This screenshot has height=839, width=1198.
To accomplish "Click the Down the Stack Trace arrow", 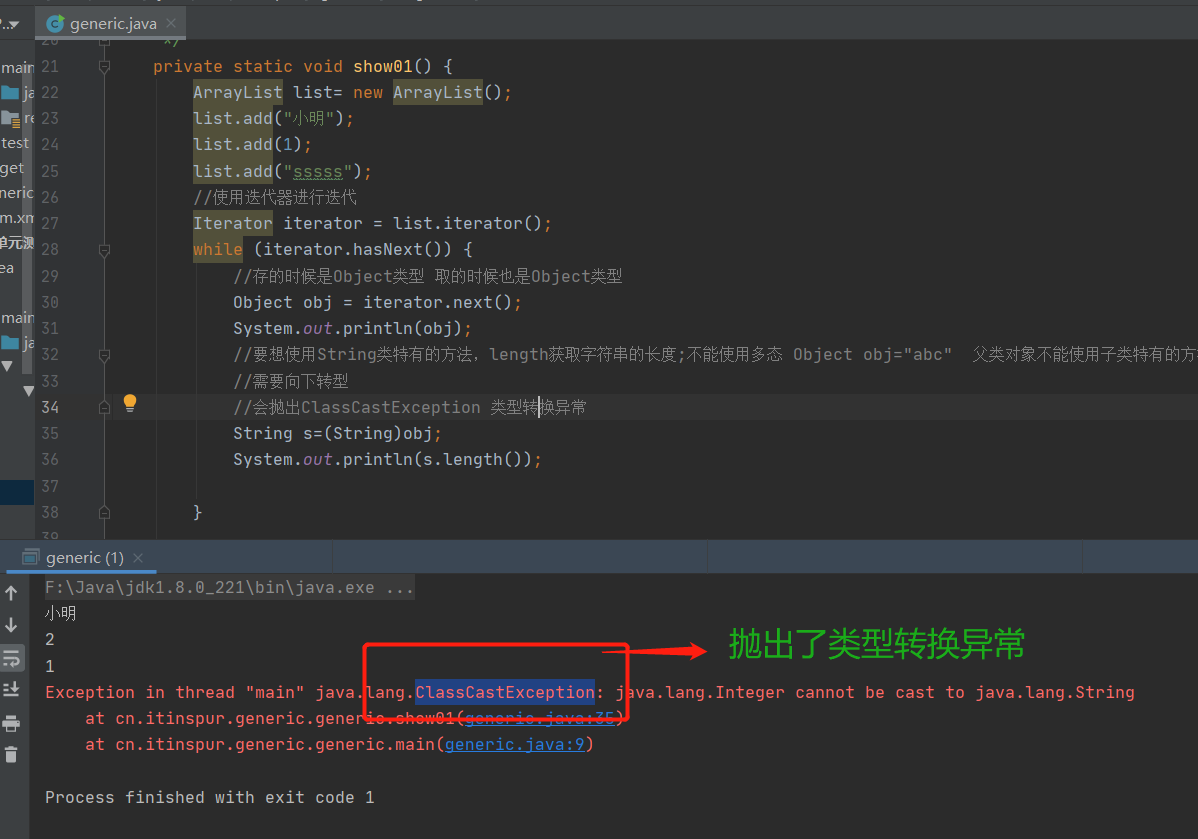I will point(11,625).
